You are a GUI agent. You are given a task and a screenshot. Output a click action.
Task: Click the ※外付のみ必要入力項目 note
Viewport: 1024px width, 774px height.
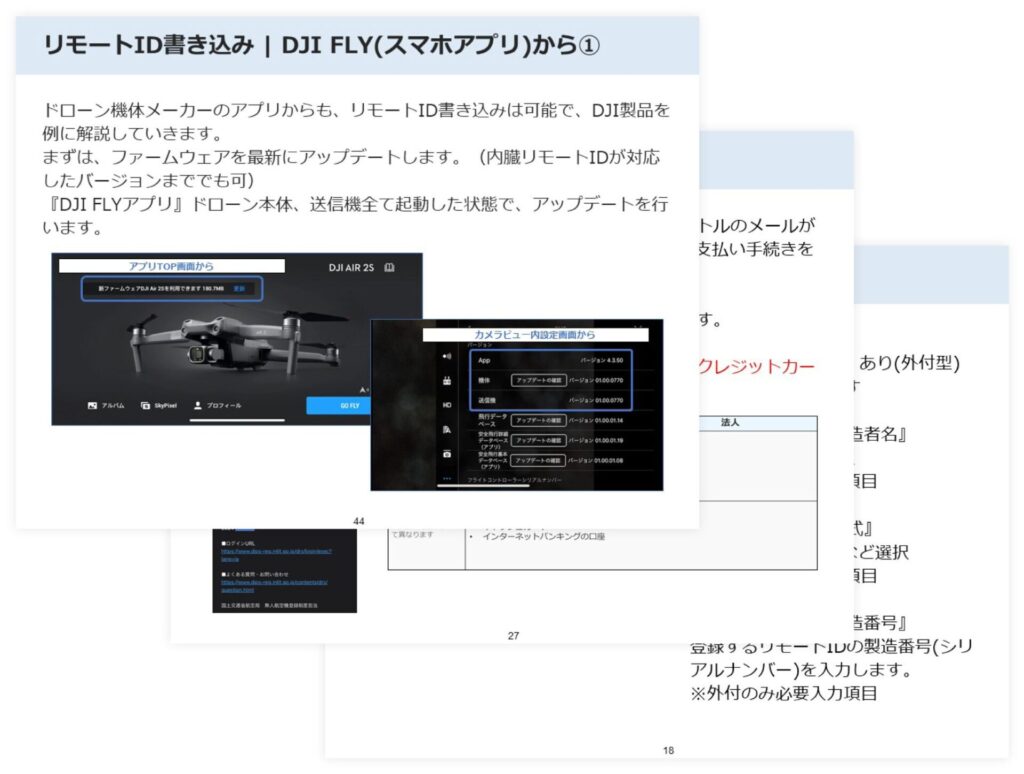(x=783, y=693)
